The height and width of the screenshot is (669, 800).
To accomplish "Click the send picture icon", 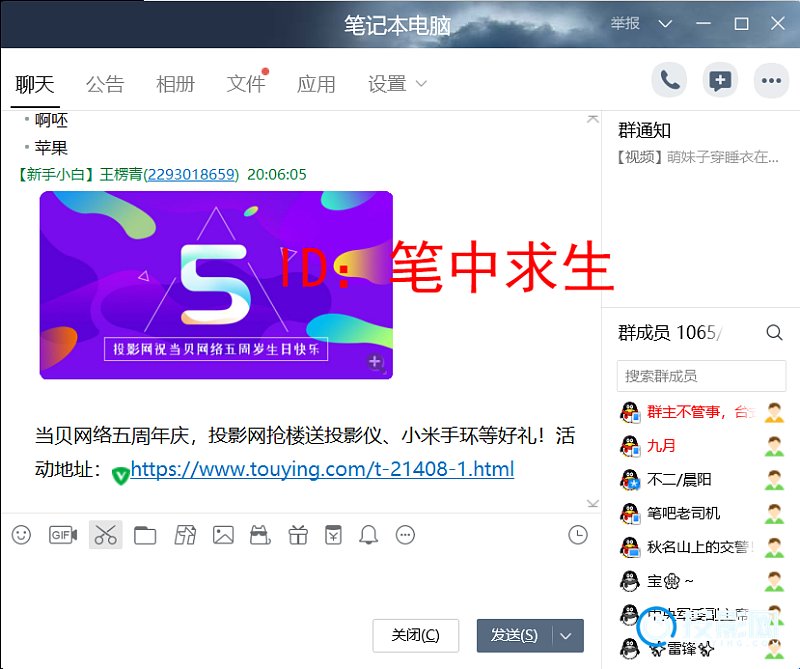I will click(223, 535).
